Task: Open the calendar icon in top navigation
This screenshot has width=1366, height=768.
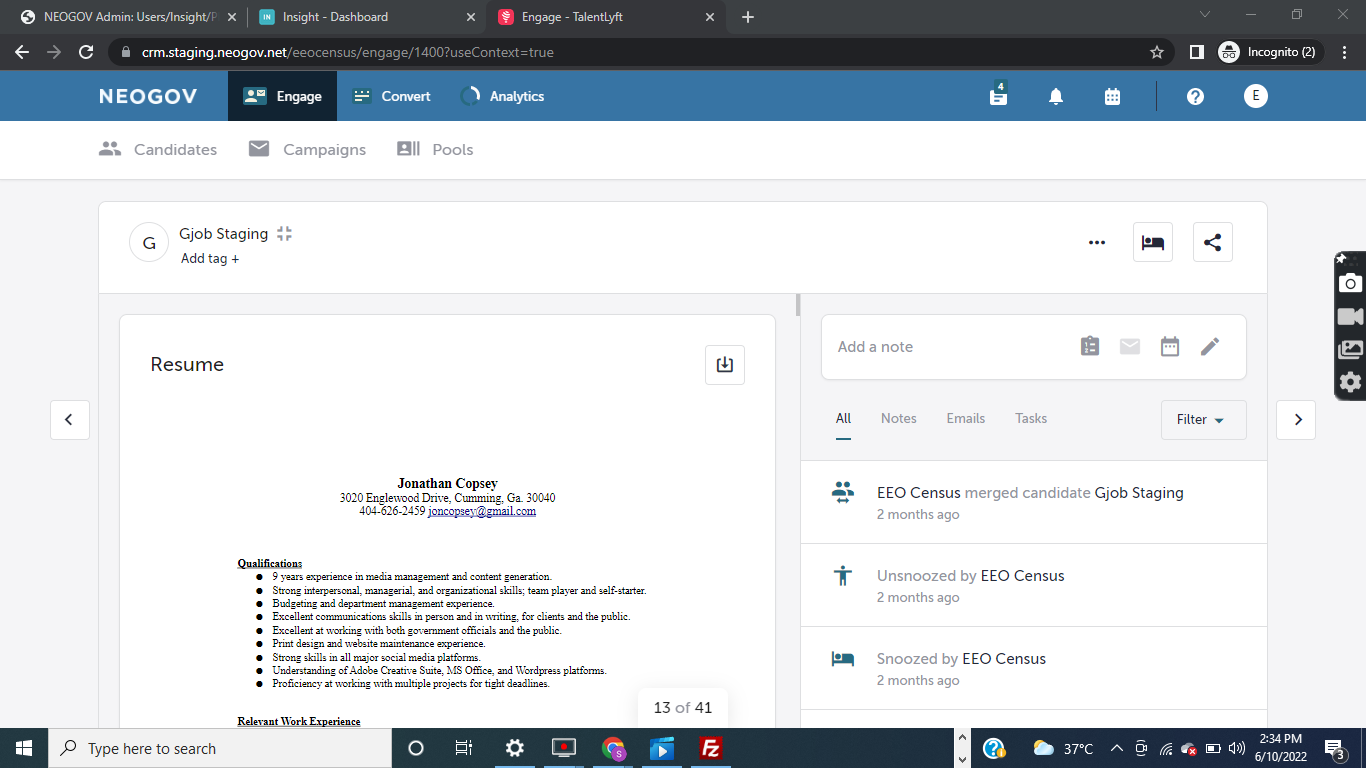Action: tap(1112, 97)
